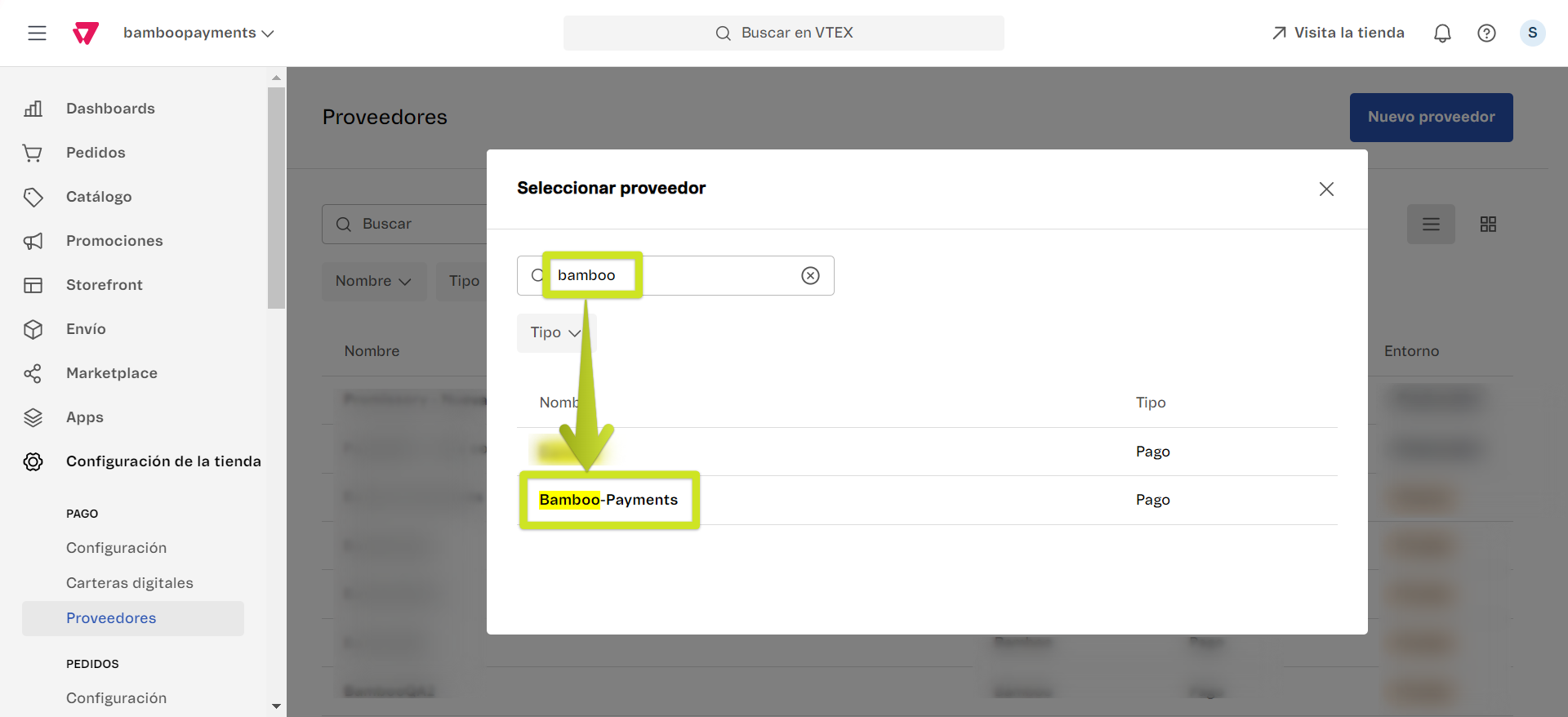
Task: Clear the bamboo search text
Action: pos(810,275)
